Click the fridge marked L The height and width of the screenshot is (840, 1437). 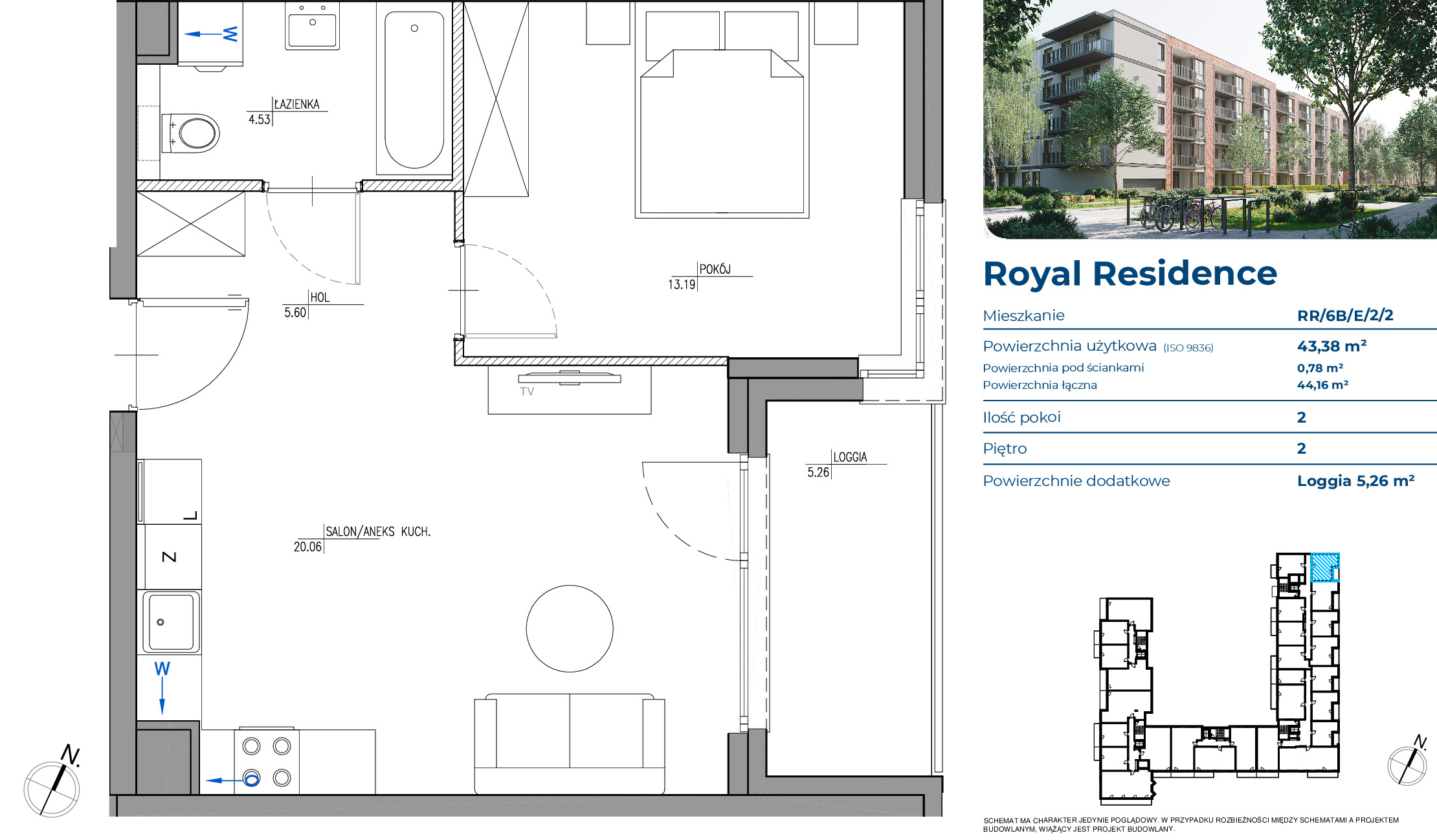(x=169, y=491)
